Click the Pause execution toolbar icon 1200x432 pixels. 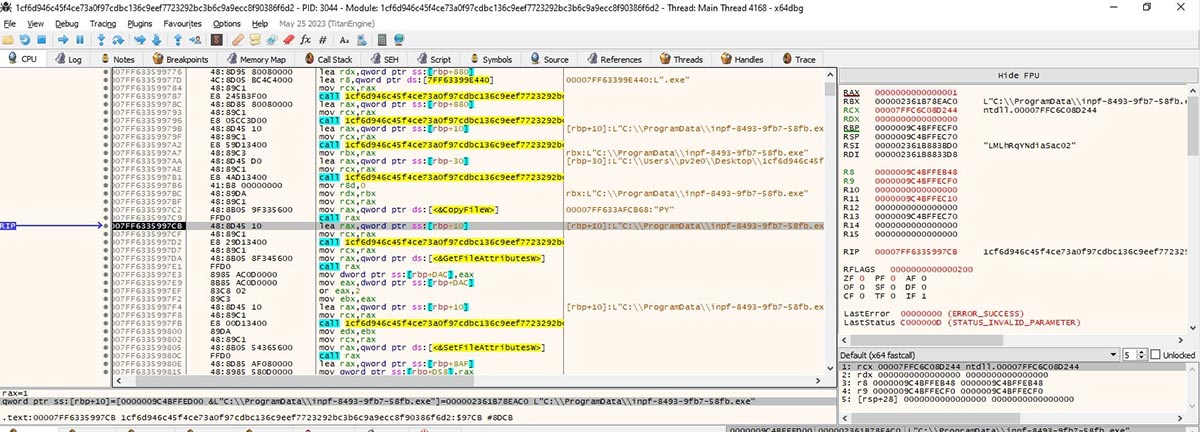80,40
